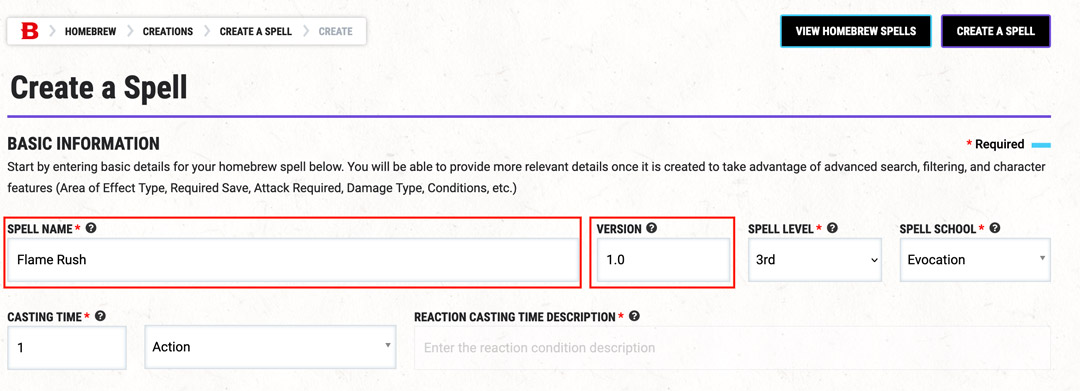
Task: Click the Casting Time number field
Action: pyautogui.click(x=67, y=347)
